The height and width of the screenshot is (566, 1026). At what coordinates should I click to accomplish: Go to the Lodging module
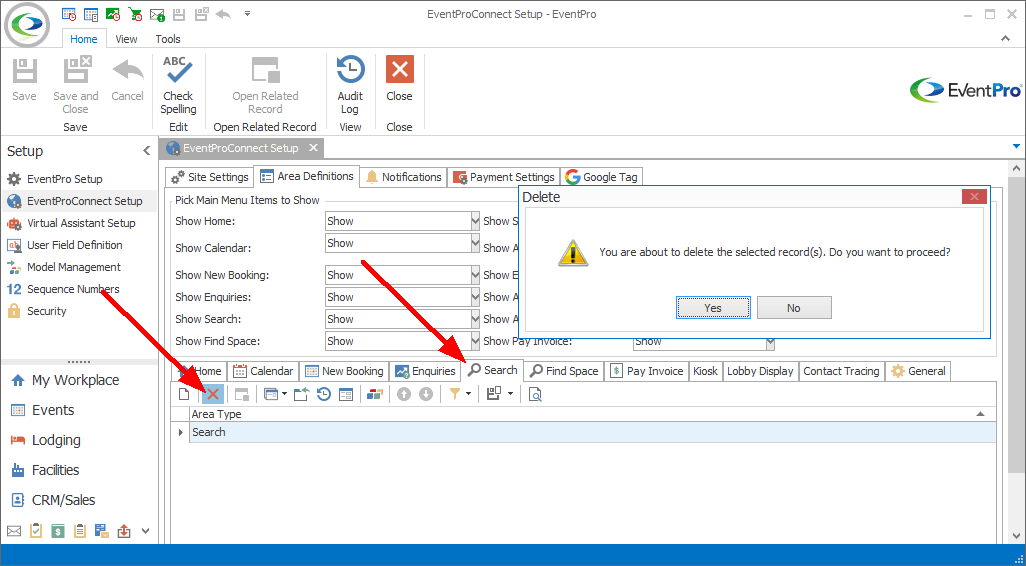pos(56,440)
